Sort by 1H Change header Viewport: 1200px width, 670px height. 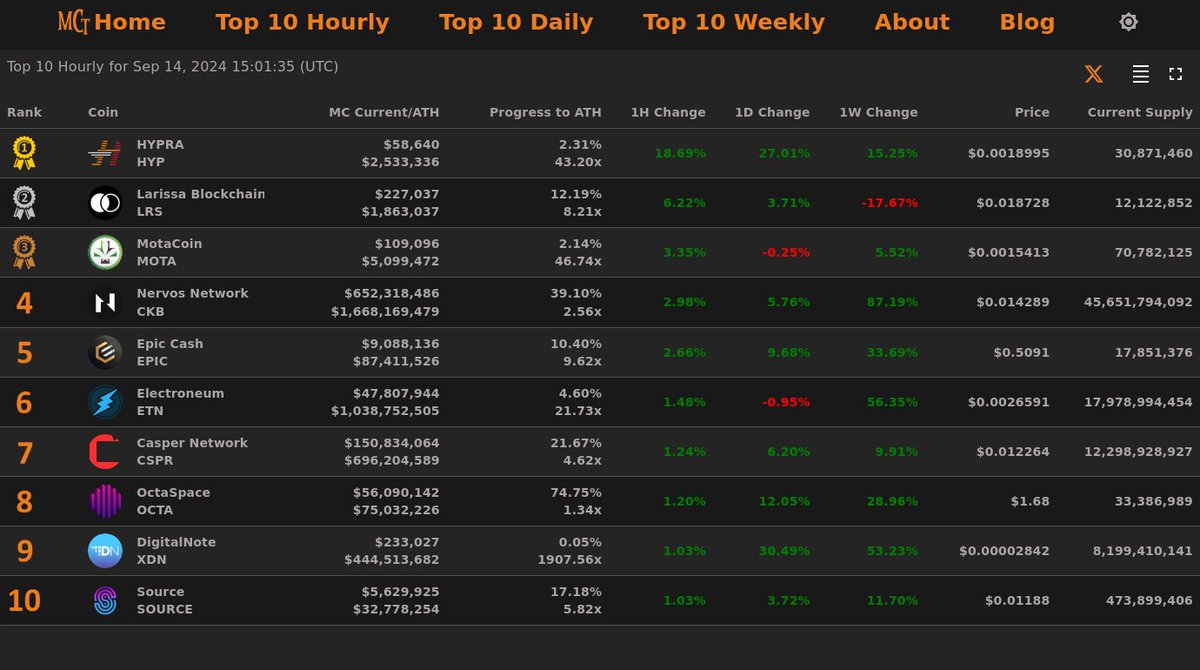(x=668, y=112)
